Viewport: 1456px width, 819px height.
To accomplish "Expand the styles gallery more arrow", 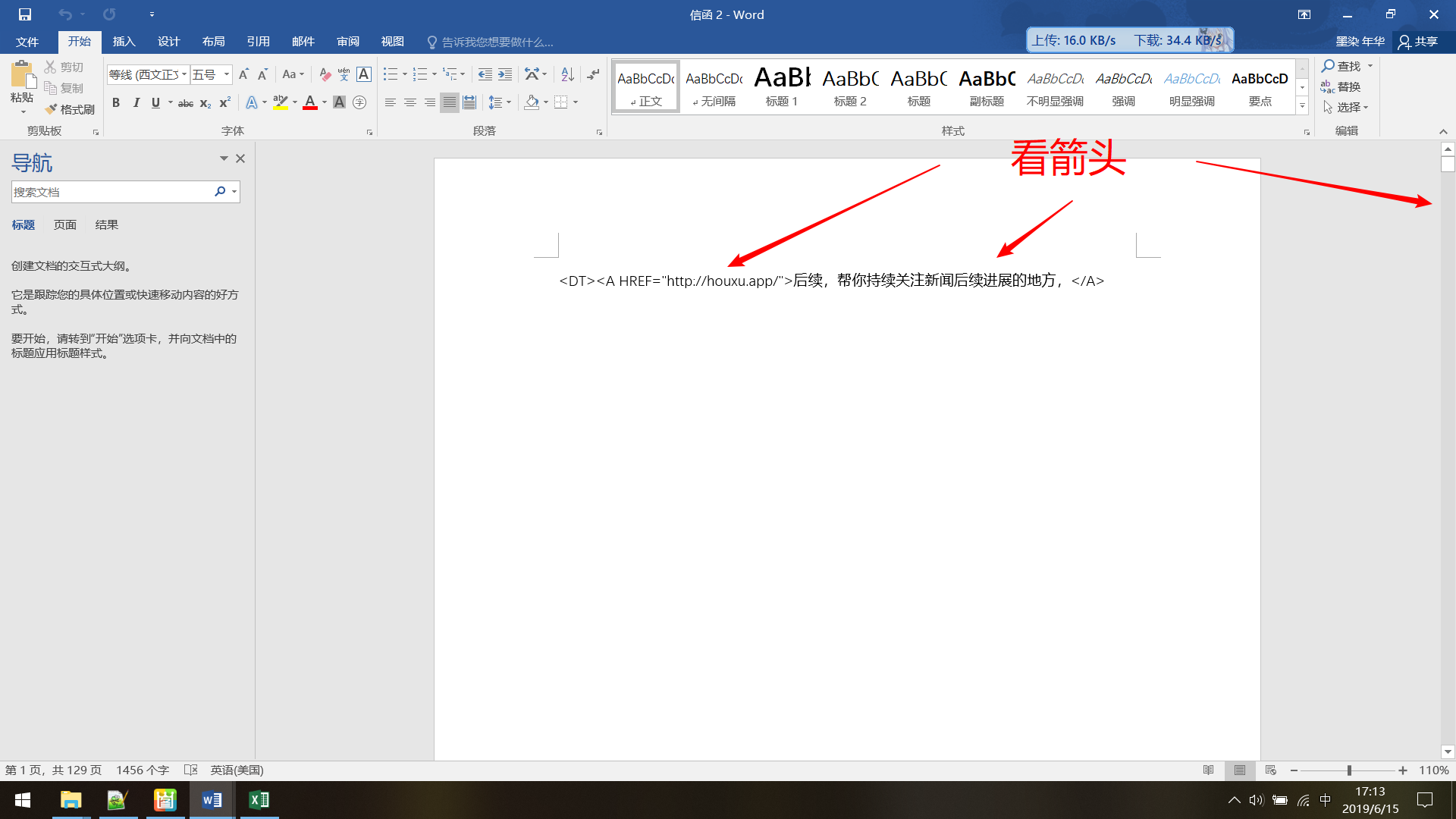I will point(1302,106).
